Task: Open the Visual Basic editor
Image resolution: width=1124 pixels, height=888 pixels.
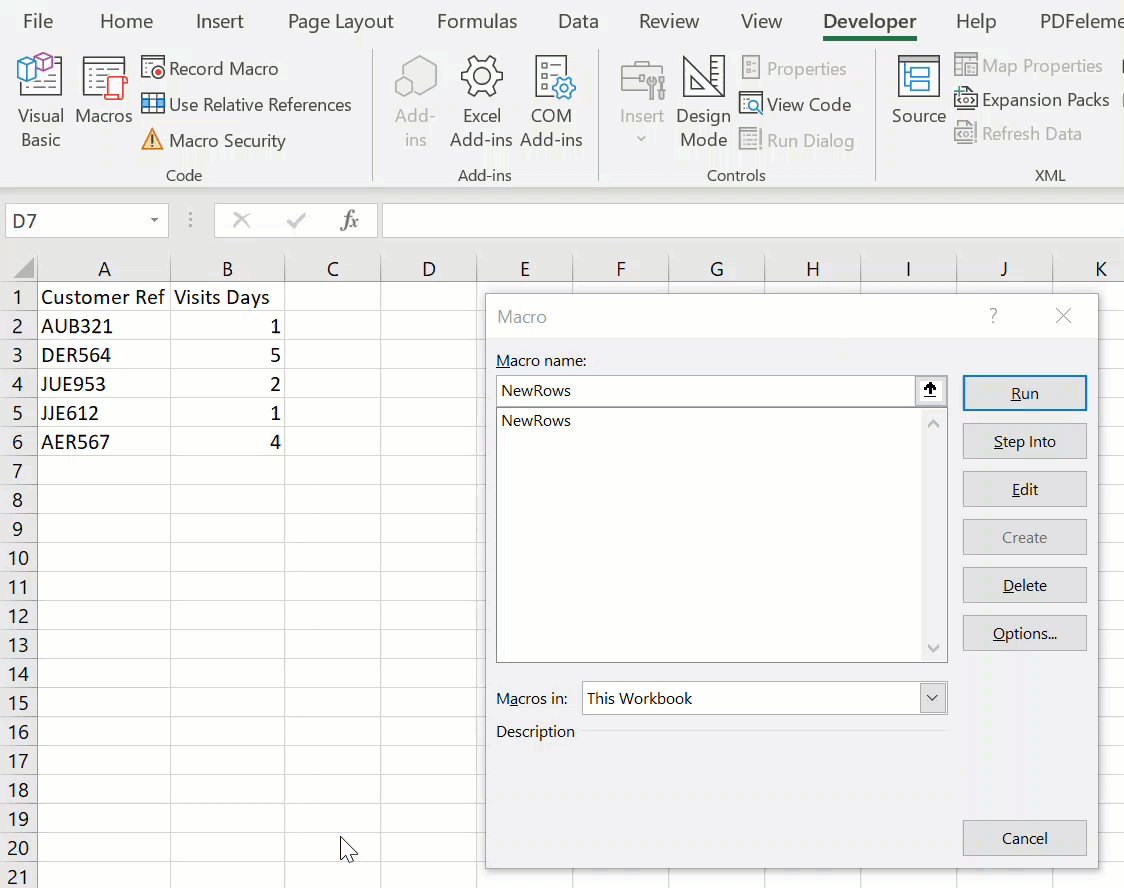Action: point(40,100)
